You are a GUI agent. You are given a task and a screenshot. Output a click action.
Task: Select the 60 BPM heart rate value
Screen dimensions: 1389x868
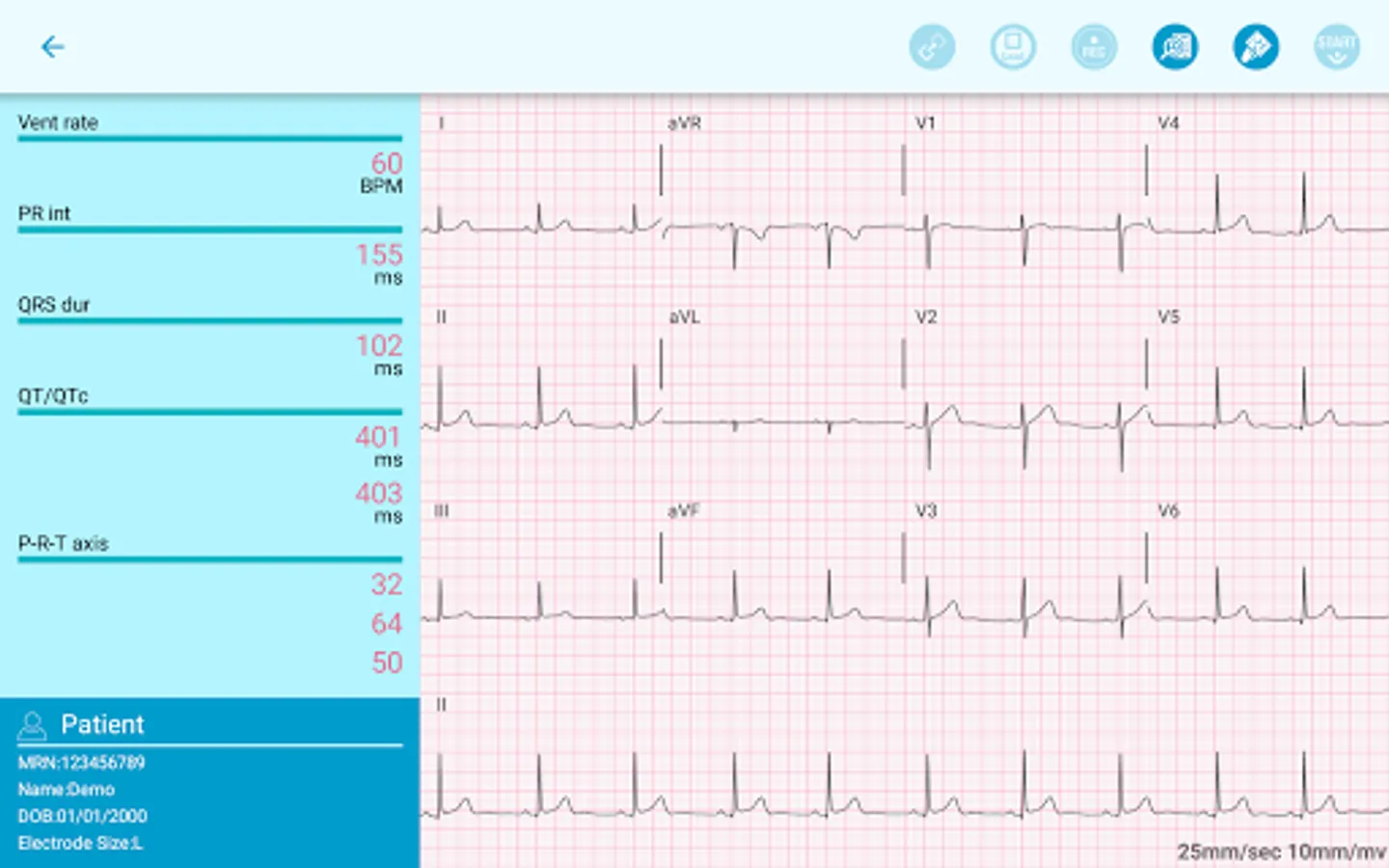click(x=386, y=164)
